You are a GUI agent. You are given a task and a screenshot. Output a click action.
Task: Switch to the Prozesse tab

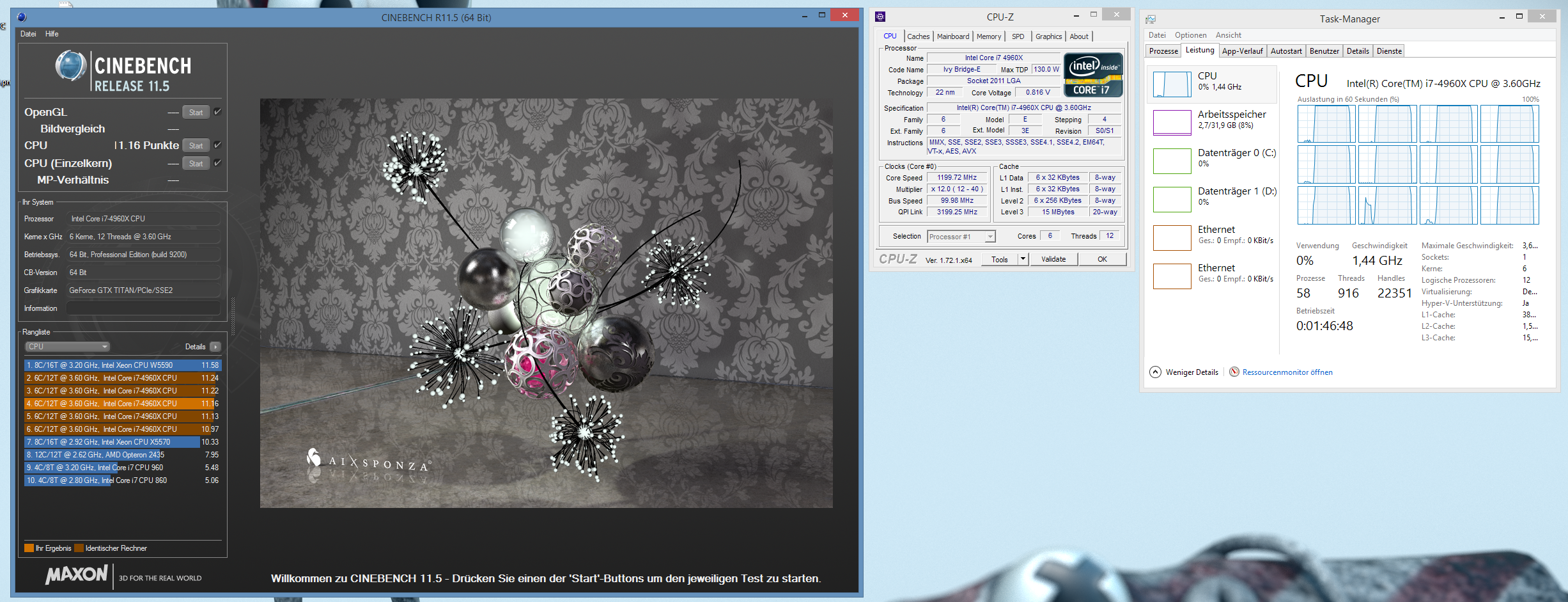(1163, 51)
